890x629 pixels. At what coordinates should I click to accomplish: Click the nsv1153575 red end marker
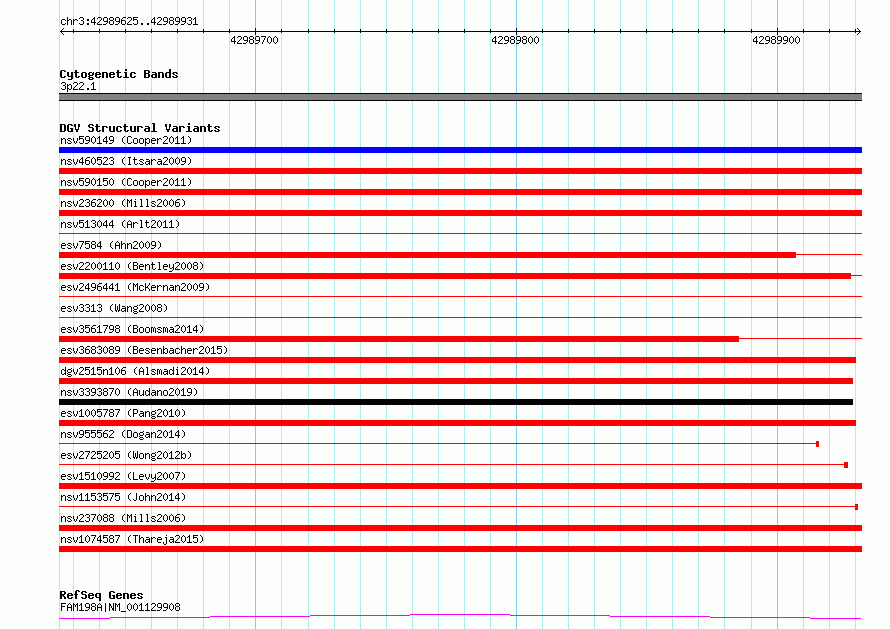pos(857,507)
